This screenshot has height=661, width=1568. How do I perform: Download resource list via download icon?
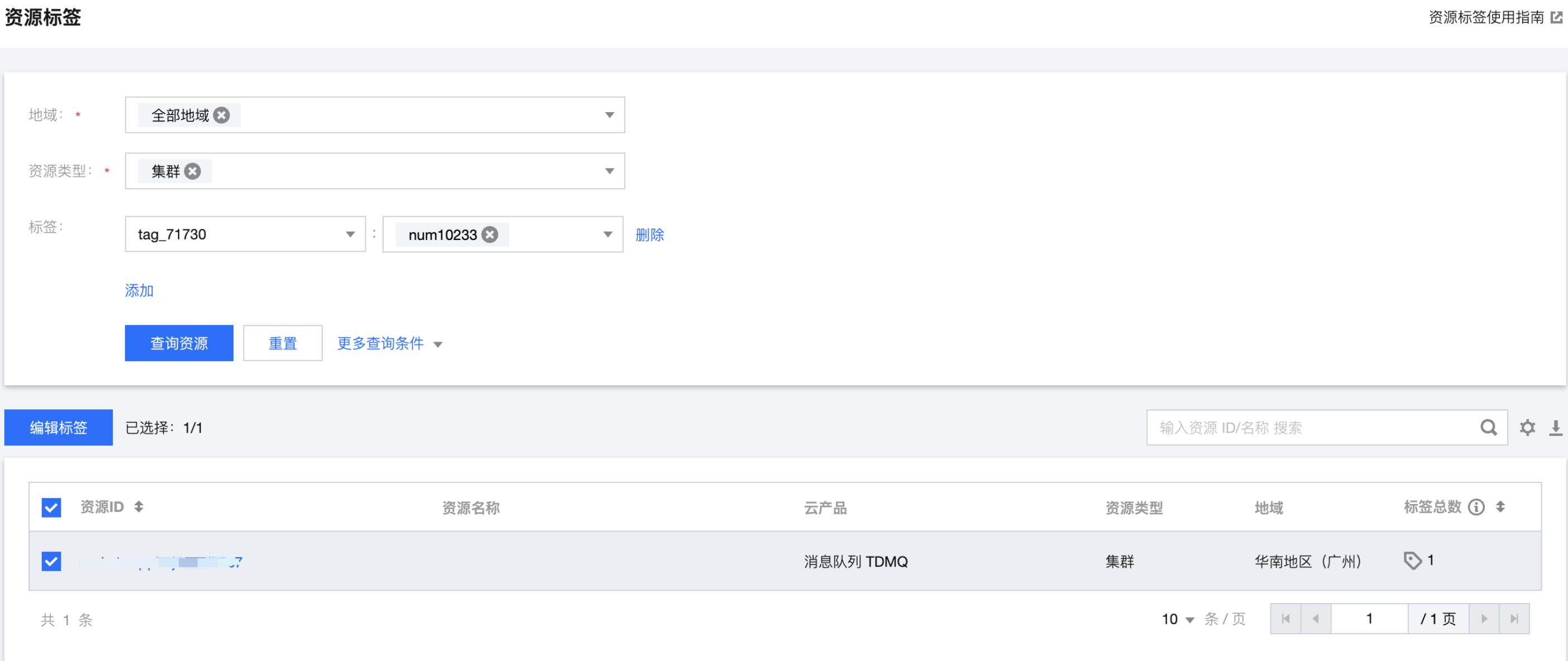1555,427
